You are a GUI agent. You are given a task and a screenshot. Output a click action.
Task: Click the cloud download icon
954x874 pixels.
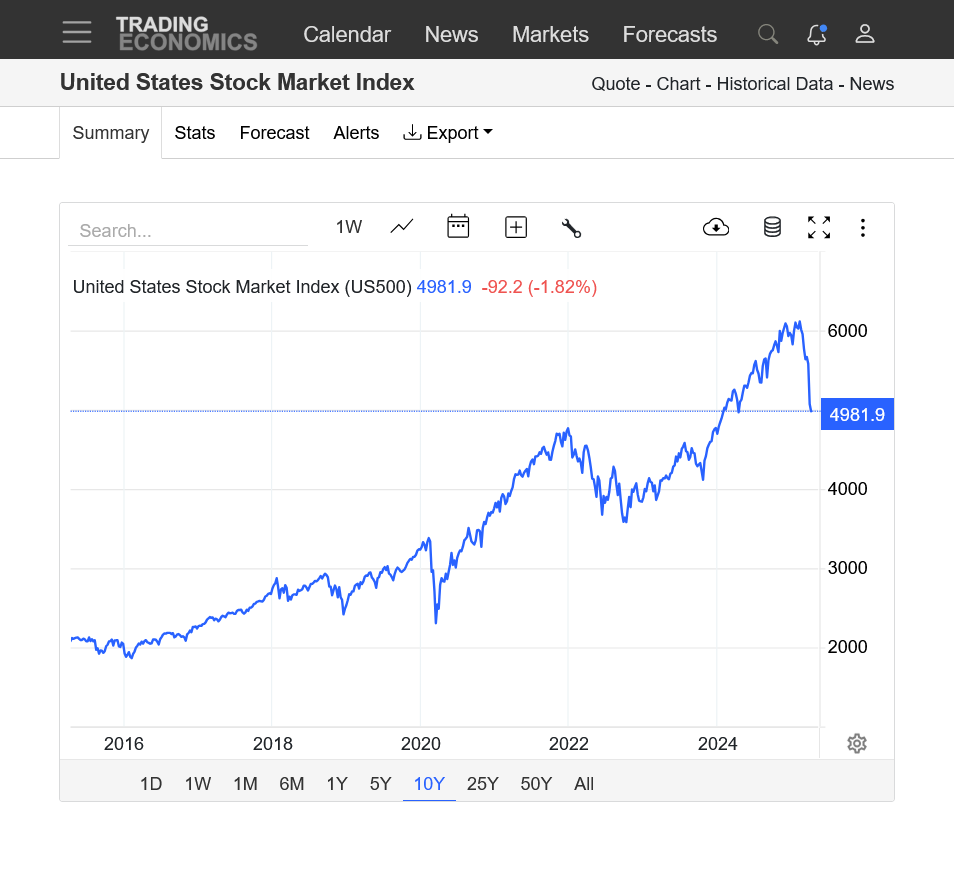[716, 227]
